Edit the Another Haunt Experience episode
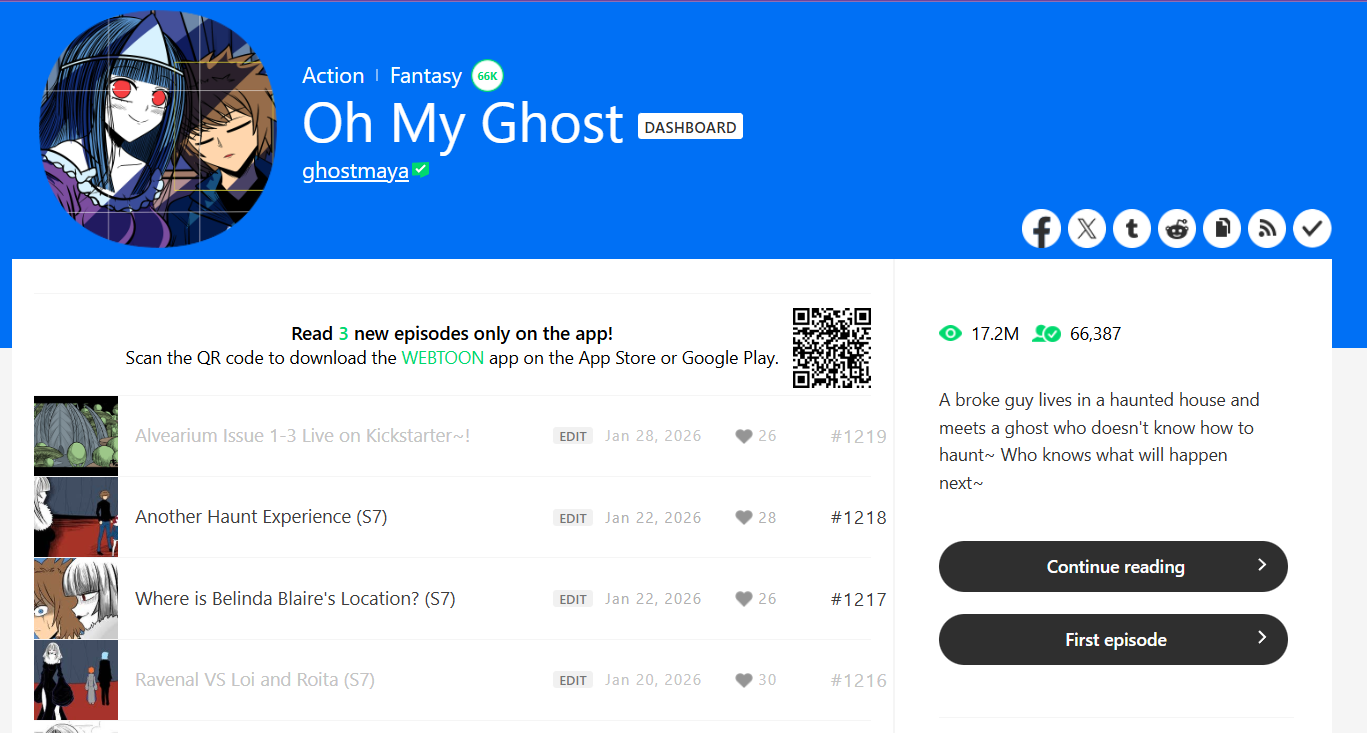Image resolution: width=1367 pixels, height=733 pixels. pyautogui.click(x=573, y=518)
